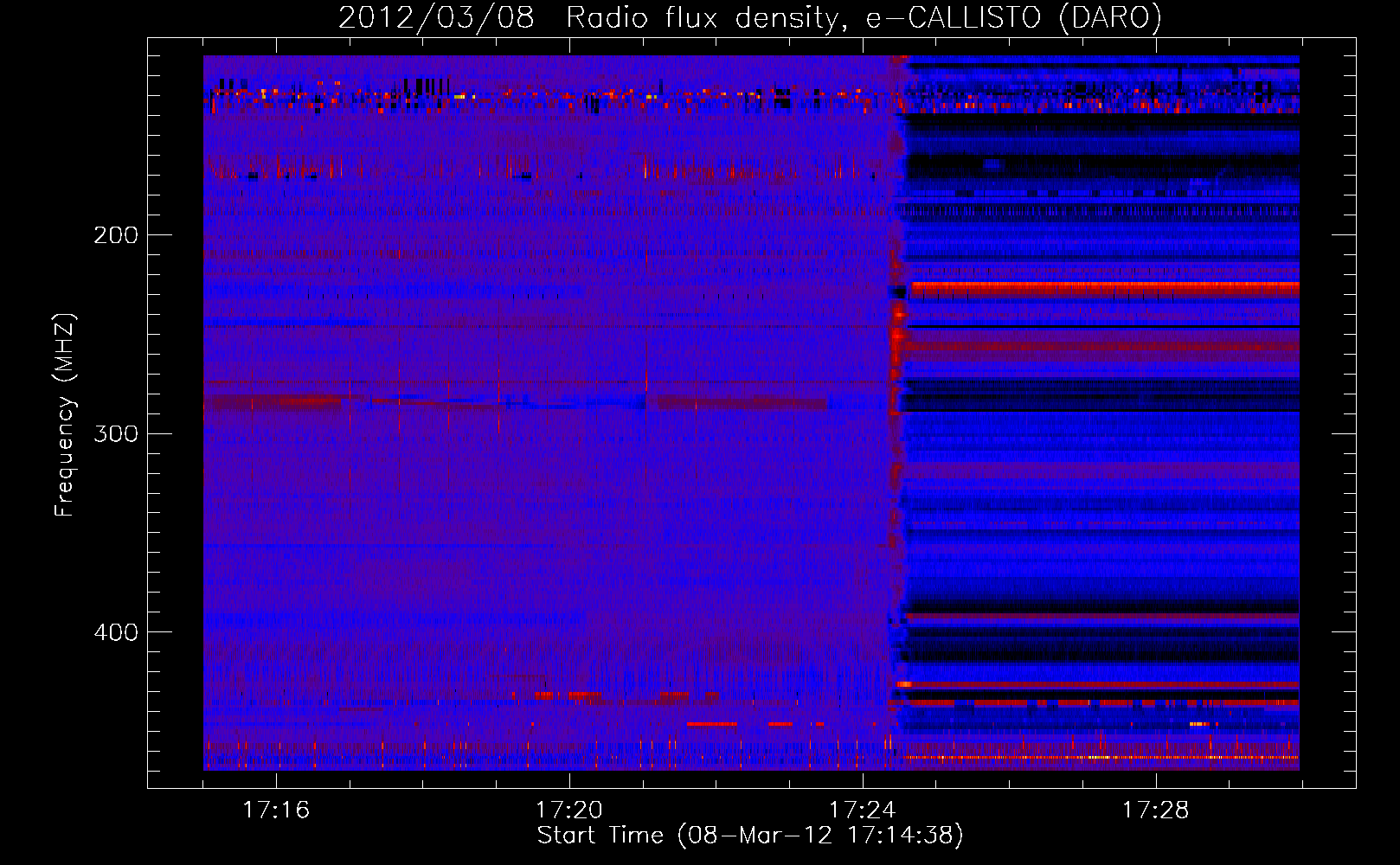The width and height of the screenshot is (1400, 865).
Task: Click the "Start Time (08-Mar-12 17:14:38)" label
Action: point(750,836)
